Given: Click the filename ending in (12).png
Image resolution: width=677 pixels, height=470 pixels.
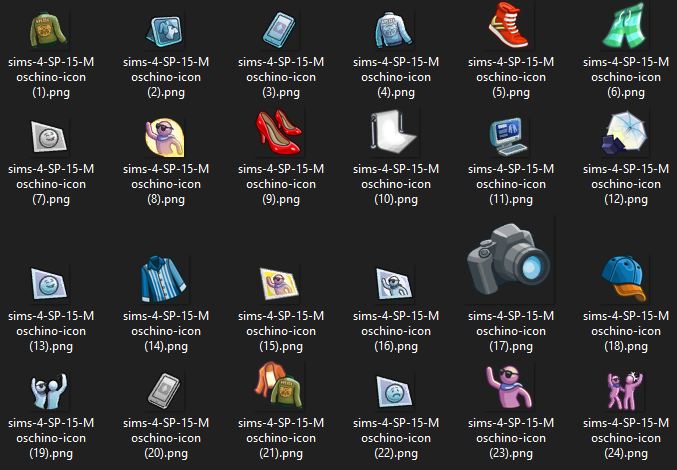Looking at the screenshot, I should click(626, 184).
